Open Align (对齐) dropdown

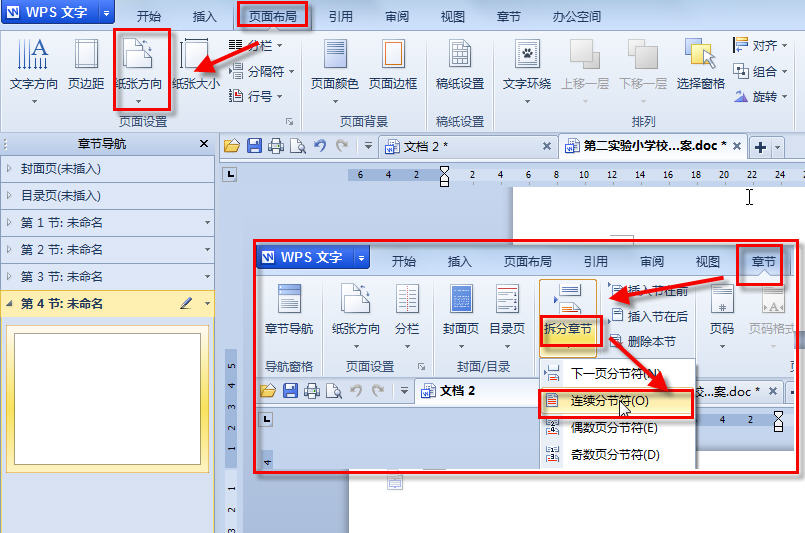click(x=760, y=45)
